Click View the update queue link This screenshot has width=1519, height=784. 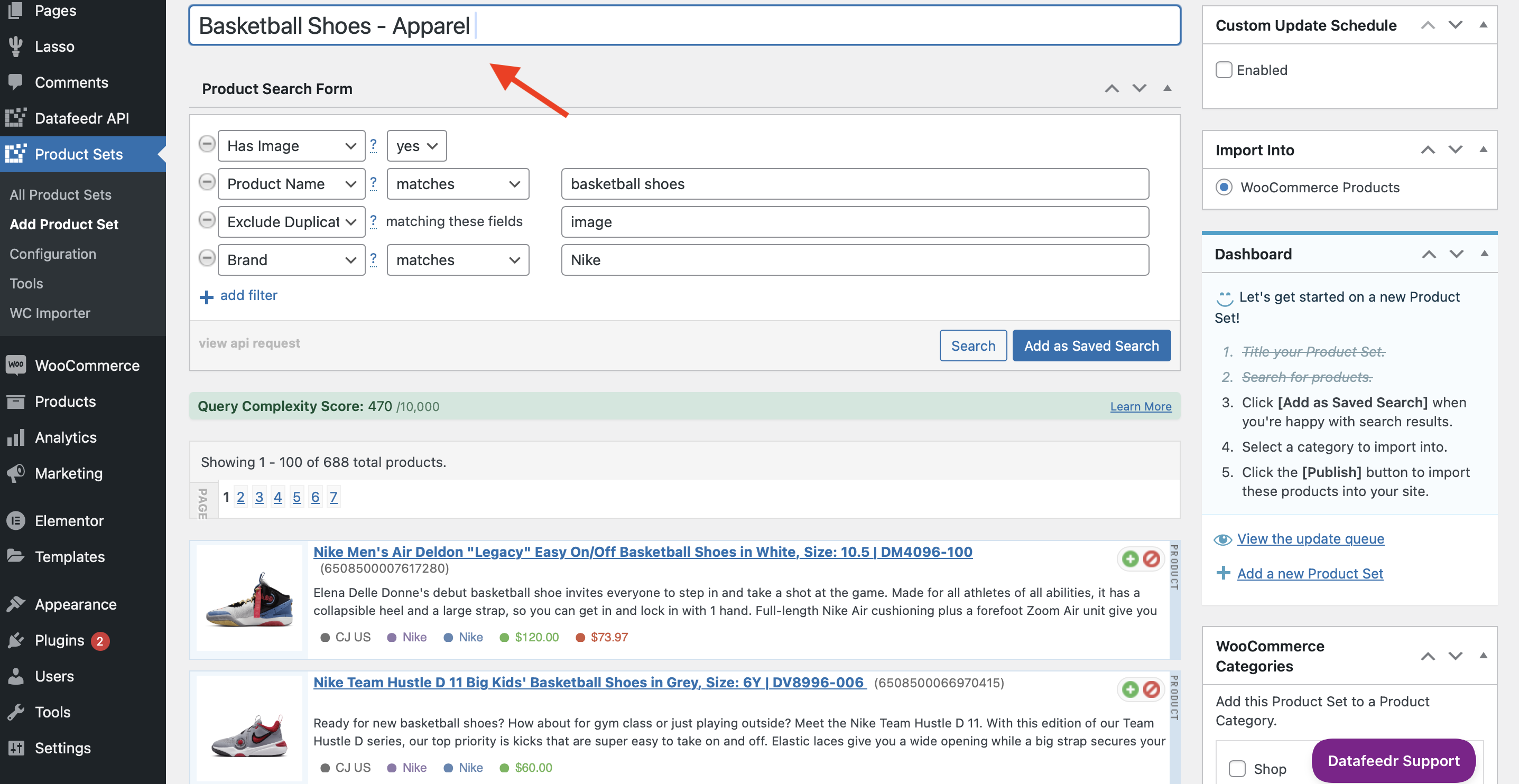1310,538
